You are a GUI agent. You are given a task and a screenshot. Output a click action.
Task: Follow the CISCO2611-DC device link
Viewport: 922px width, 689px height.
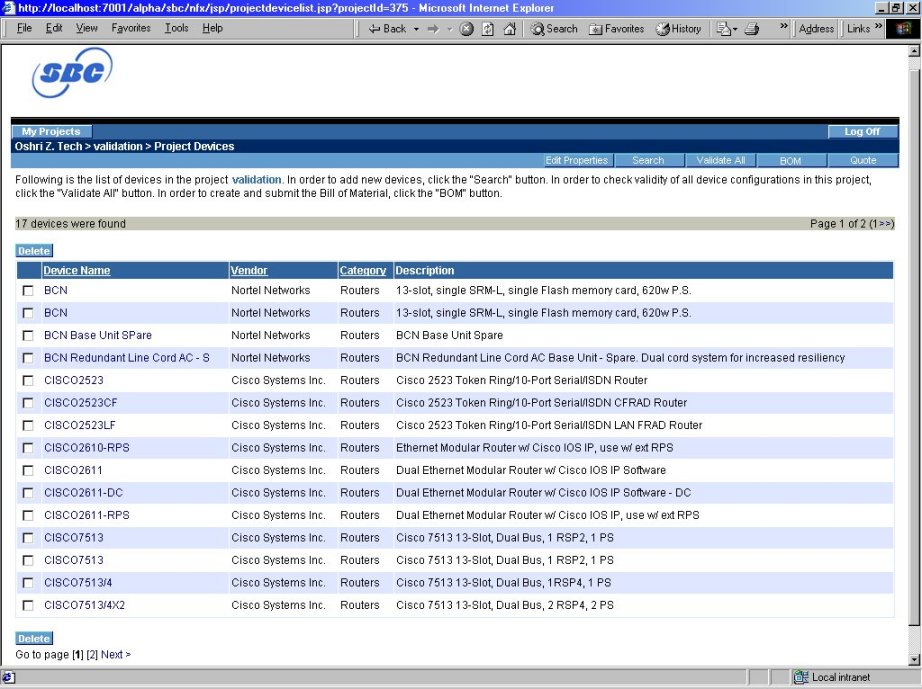[83, 493]
